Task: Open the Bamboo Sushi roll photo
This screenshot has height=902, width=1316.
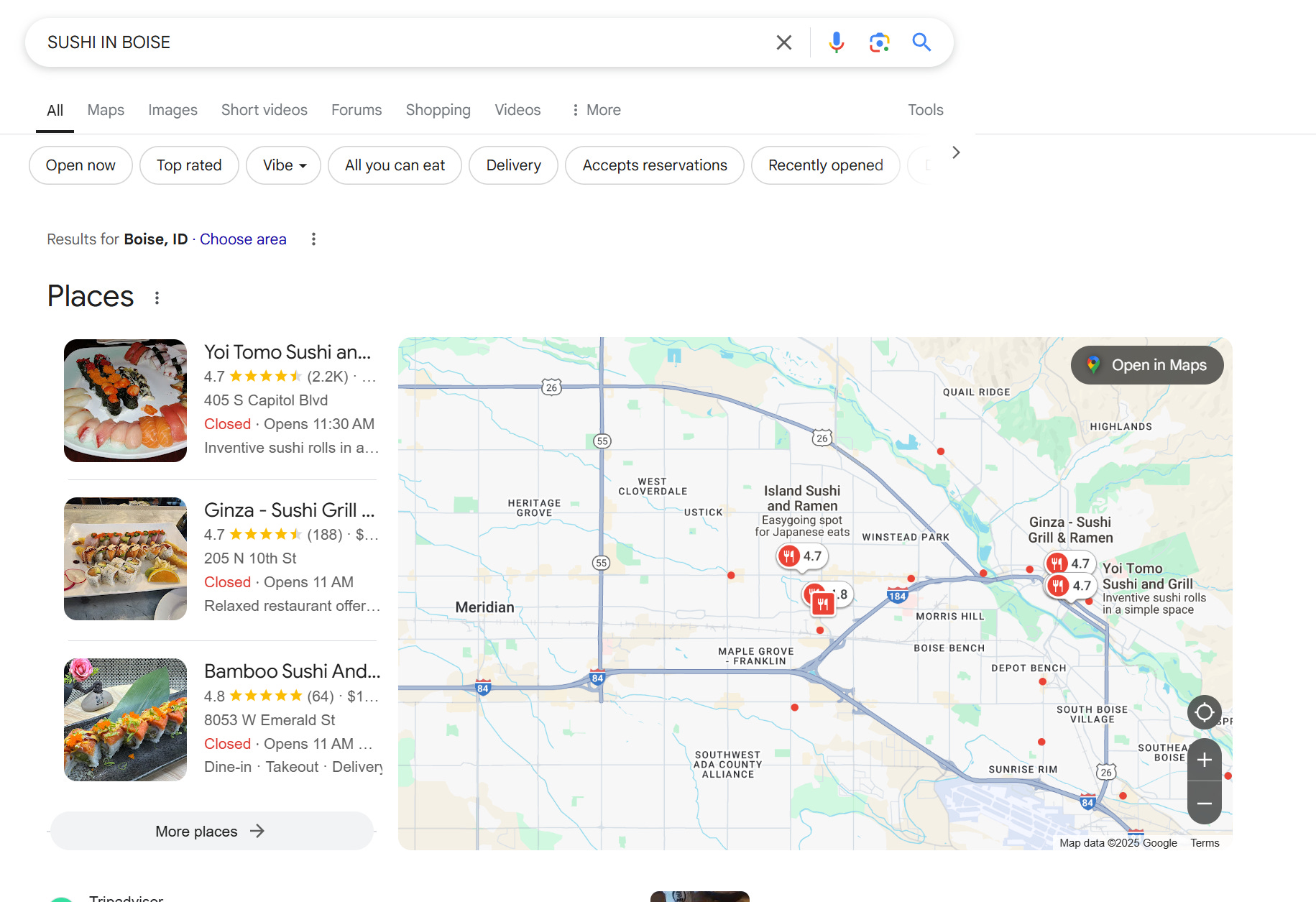Action: [x=125, y=719]
